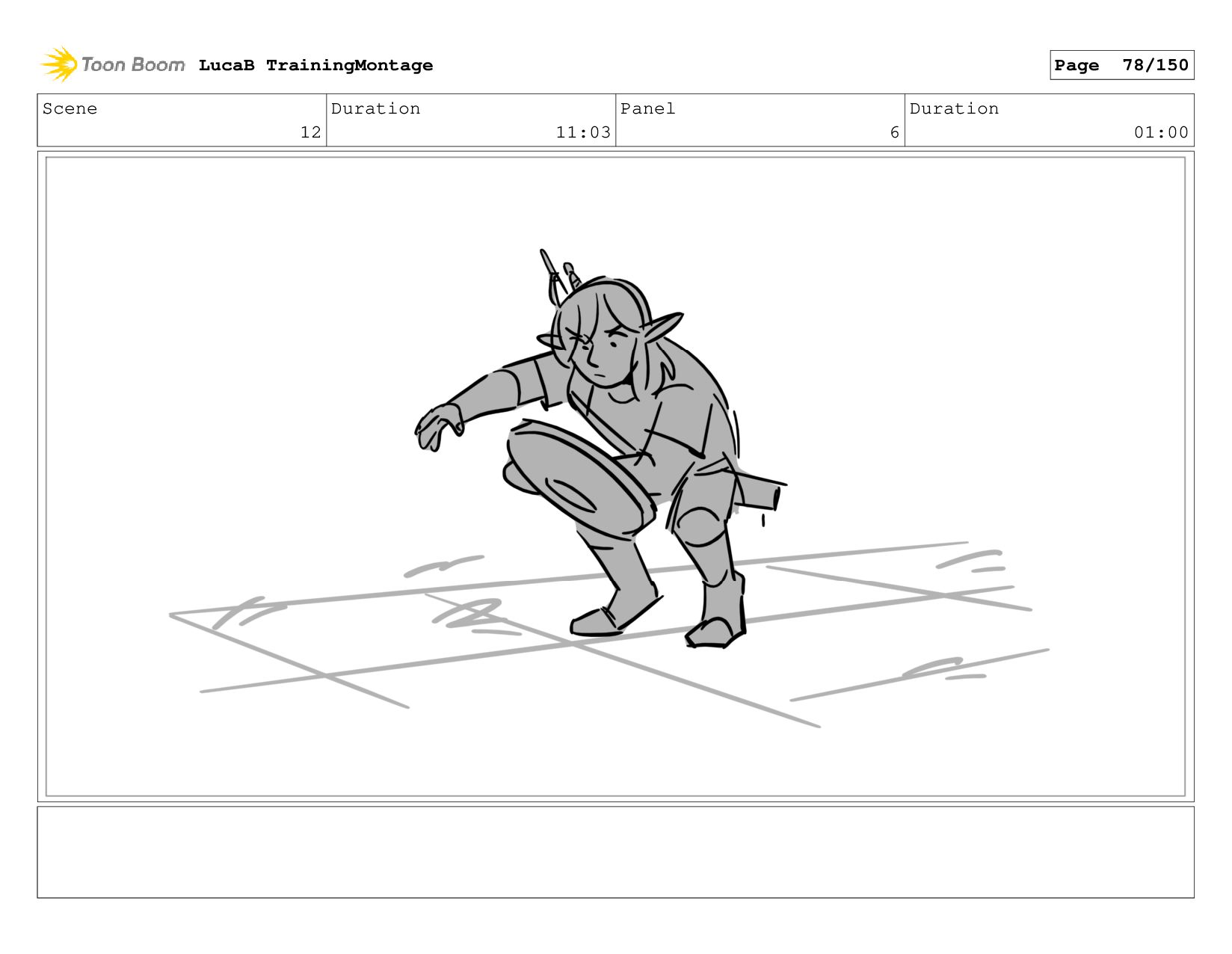Click scene duration value '11:03'

tap(583, 132)
